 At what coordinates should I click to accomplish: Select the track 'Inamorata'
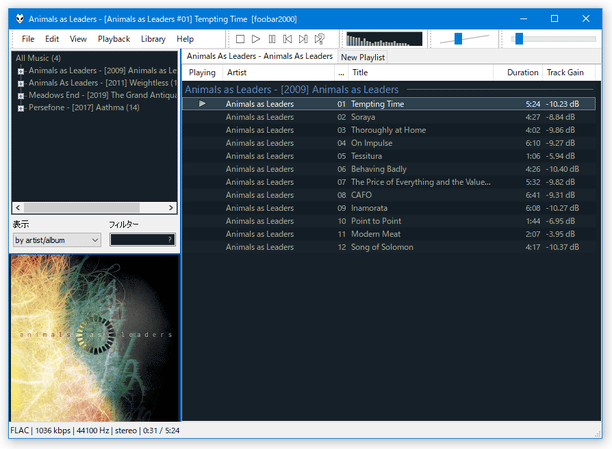[389, 208]
